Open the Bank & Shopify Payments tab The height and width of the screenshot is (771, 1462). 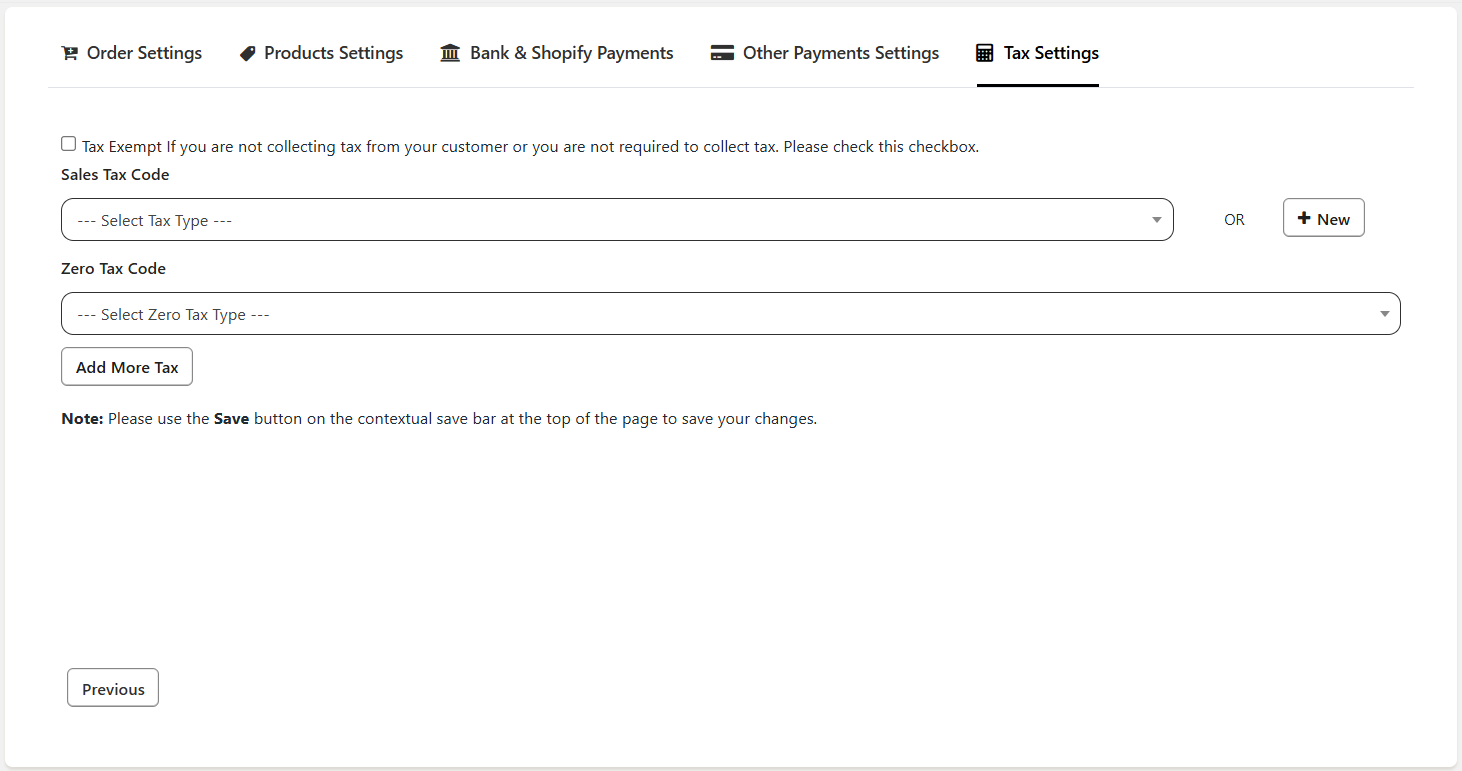click(x=571, y=54)
